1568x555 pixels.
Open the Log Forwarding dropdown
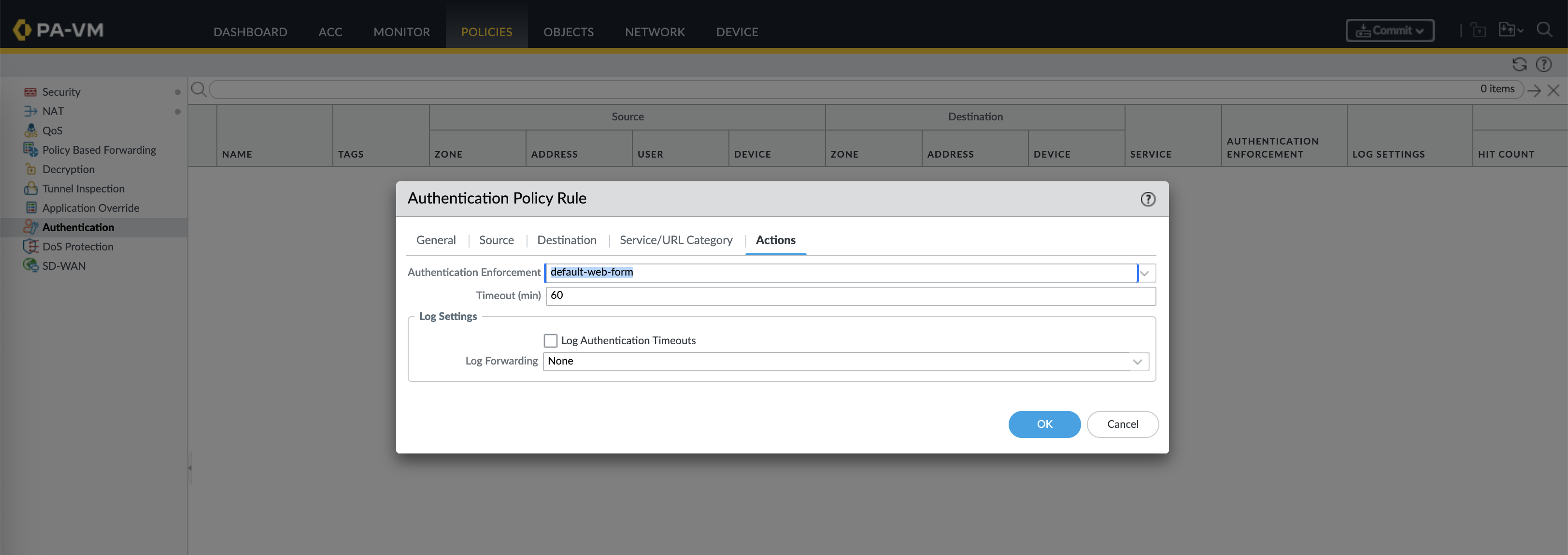tap(1137, 362)
